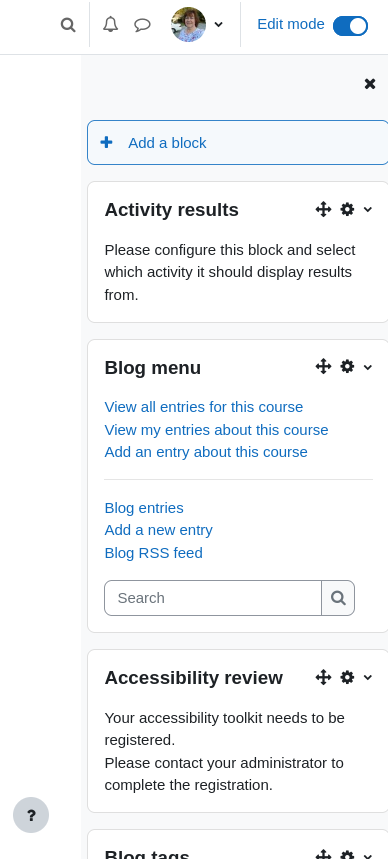The height and width of the screenshot is (859, 388).
Task: Expand Accessibility review block actions chevron
Action: click(368, 678)
